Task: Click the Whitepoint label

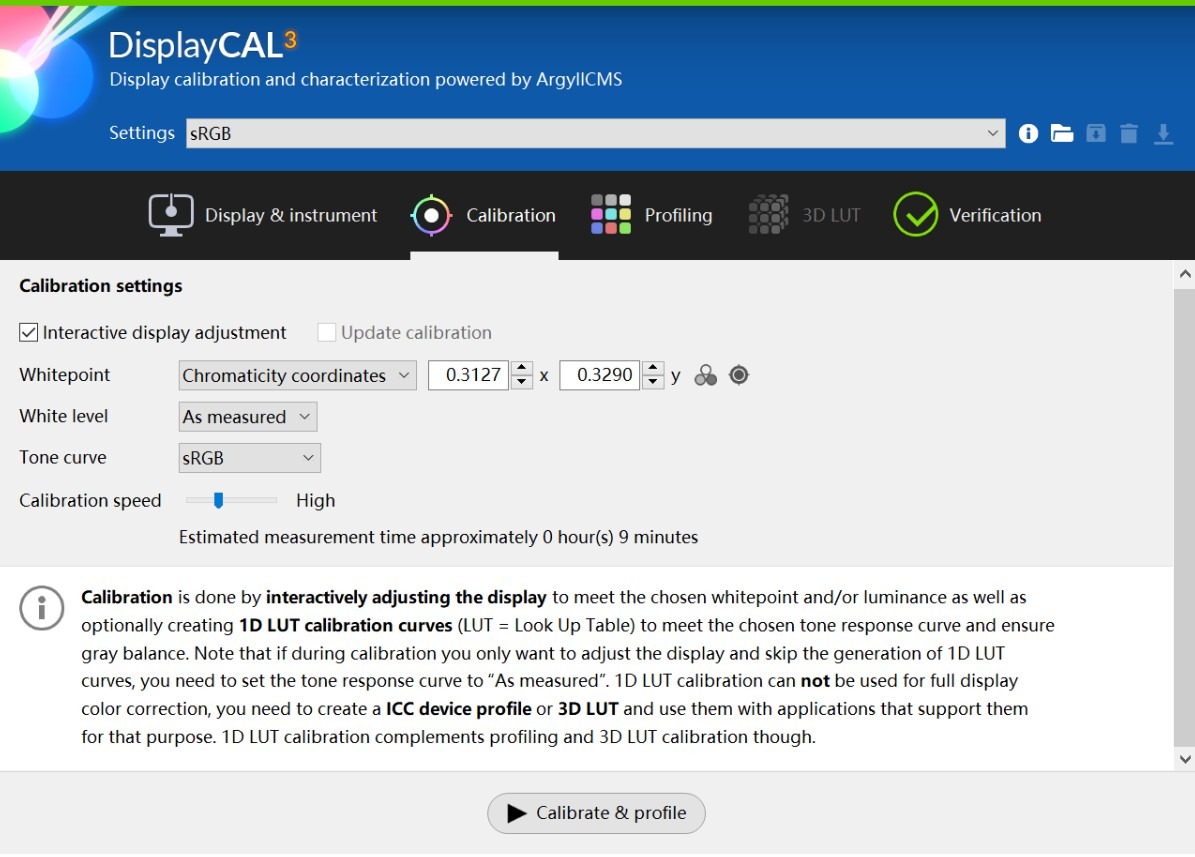Action: coord(65,375)
